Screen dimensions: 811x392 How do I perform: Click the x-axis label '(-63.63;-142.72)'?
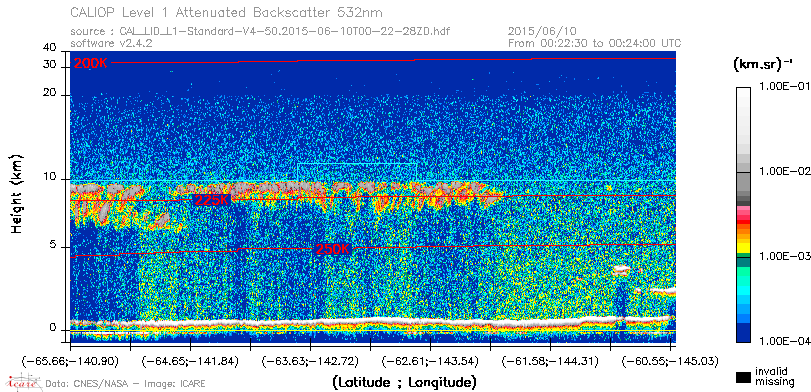pyautogui.click(x=310, y=361)
